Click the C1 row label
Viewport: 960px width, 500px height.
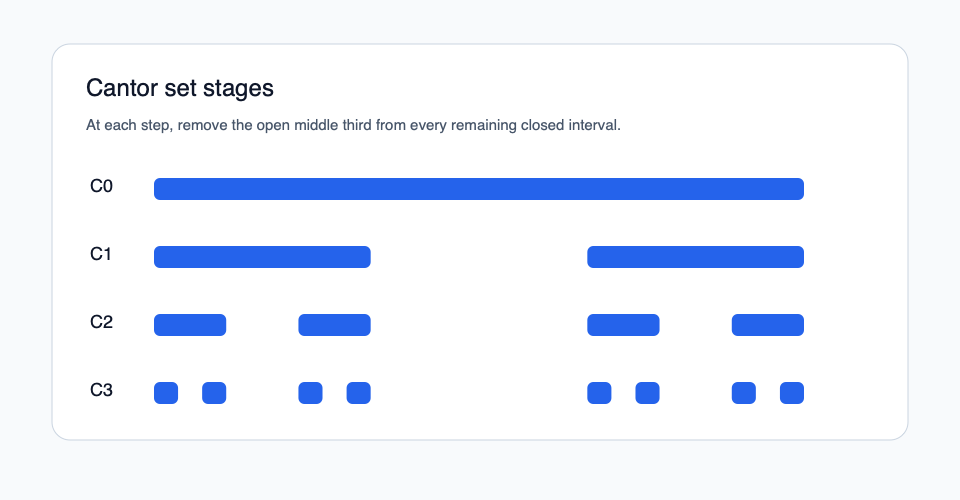click(x=101, y=254)
